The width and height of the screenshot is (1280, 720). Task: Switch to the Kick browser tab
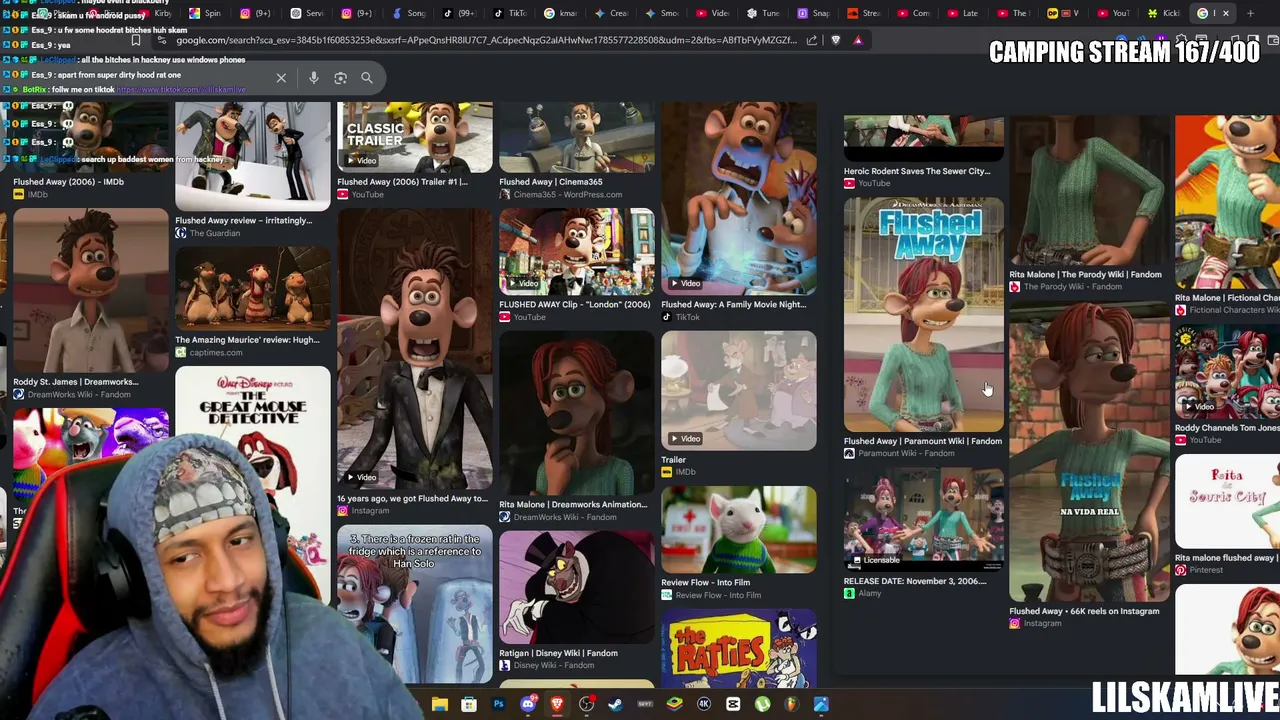(1164, 13)
